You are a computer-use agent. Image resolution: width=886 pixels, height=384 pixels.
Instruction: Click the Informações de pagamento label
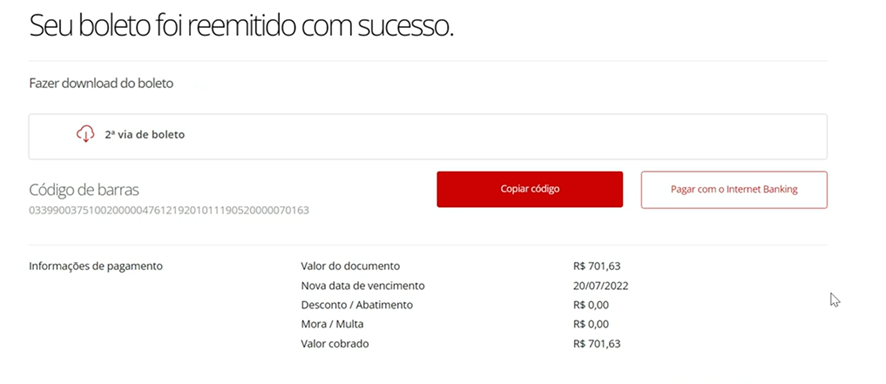95,266
